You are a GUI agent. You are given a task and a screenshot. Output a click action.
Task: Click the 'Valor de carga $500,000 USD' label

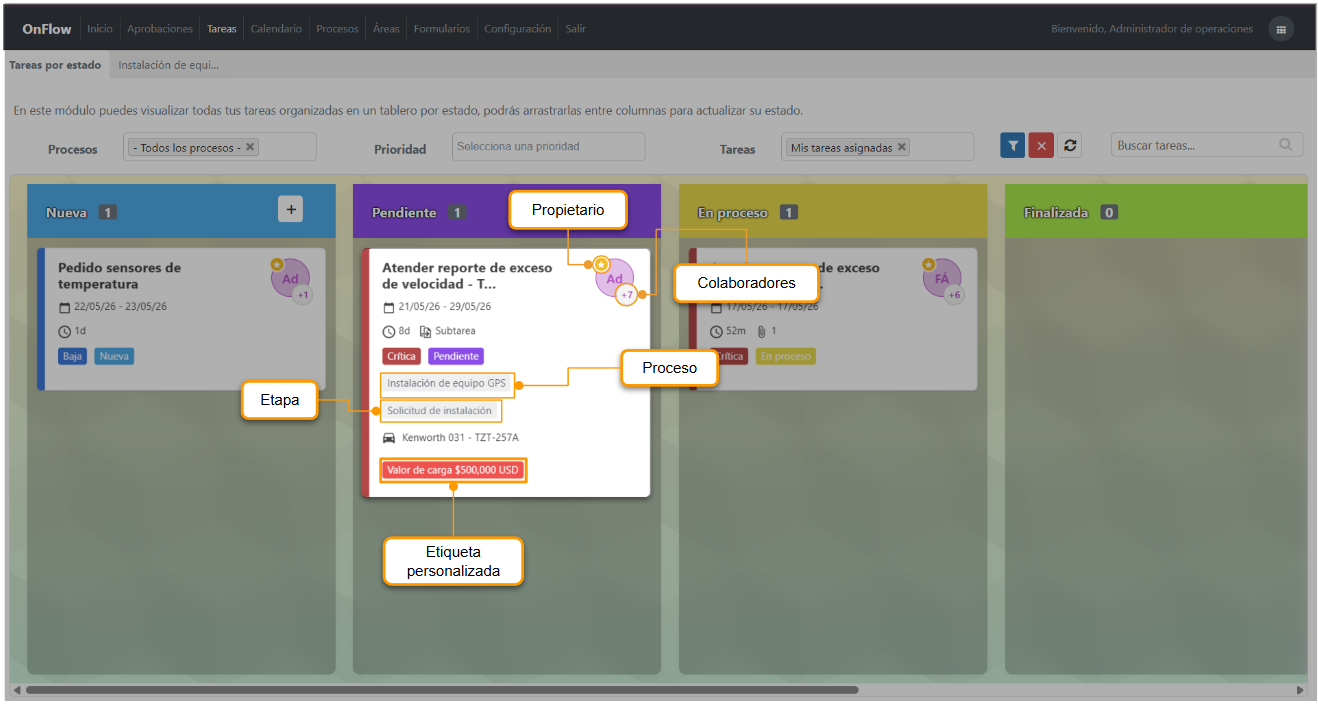[x=453, y=470]
